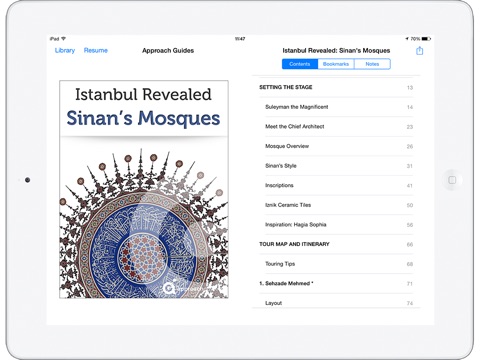The height and width of the screenshot is (360, 480).
Task: Go to Suleyman the Magnificent section
Action: point(339,107)
